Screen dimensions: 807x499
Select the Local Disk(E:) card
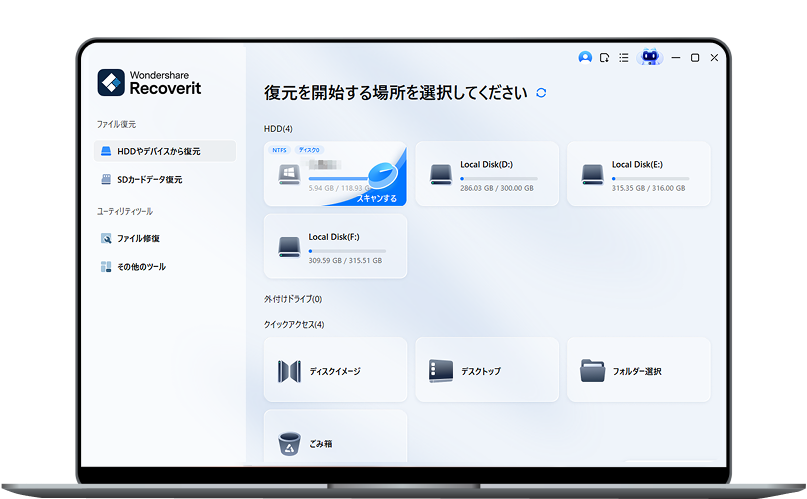click(x=639, y=174)
